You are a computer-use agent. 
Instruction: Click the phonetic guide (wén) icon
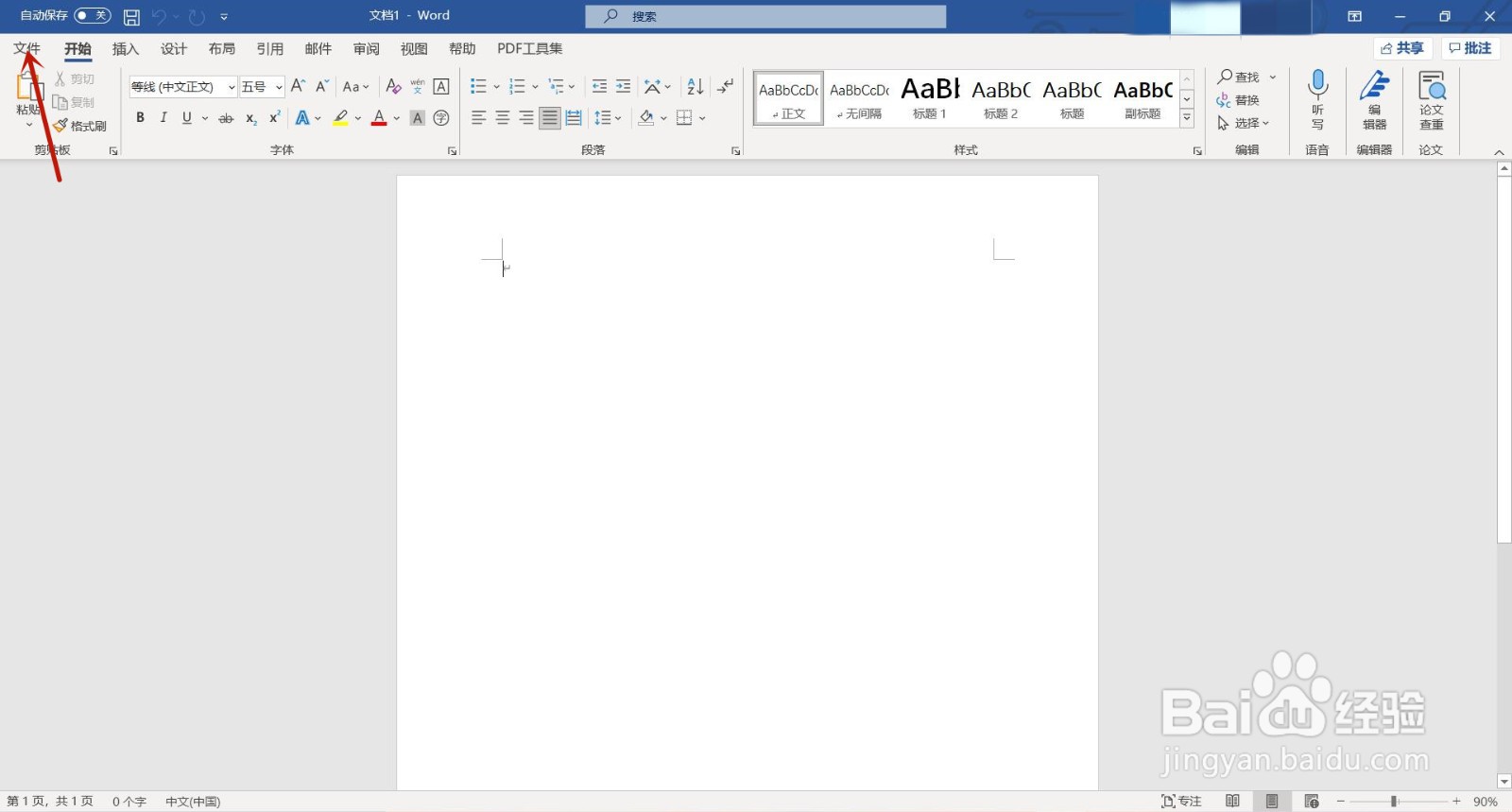click(417, 86)
